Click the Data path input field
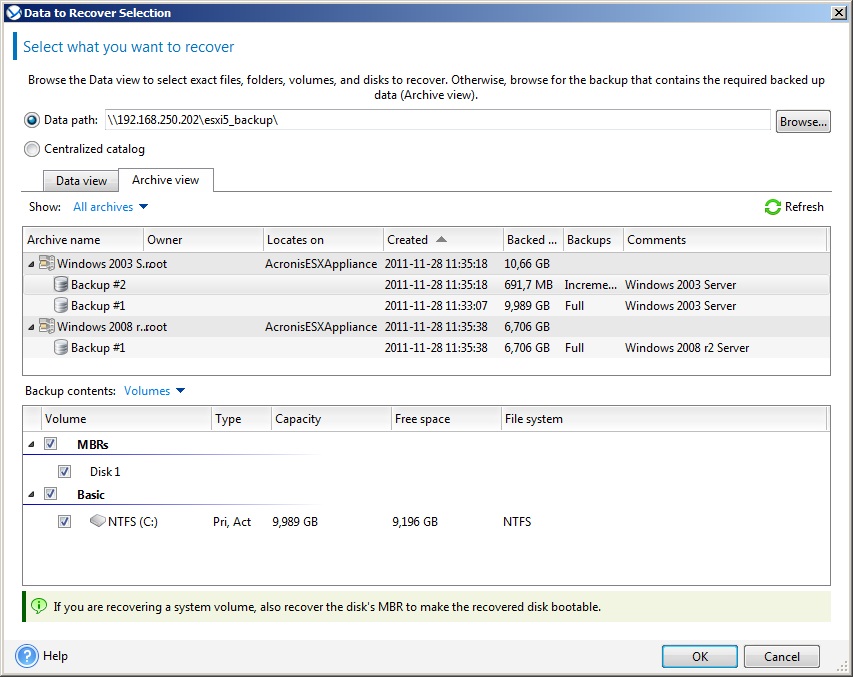 [437, 120]
